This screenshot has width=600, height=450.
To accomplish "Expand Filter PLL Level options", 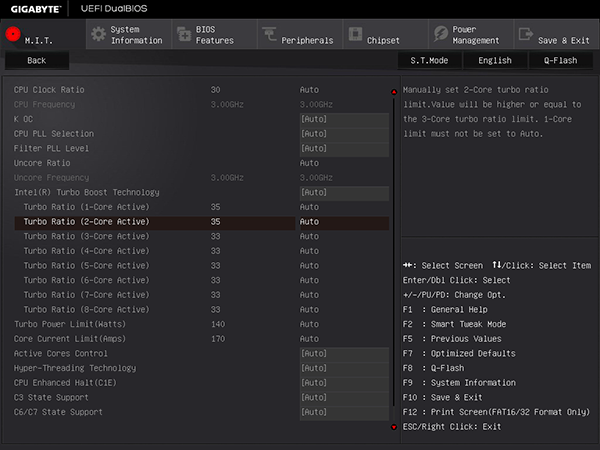I will coord(343,148).
